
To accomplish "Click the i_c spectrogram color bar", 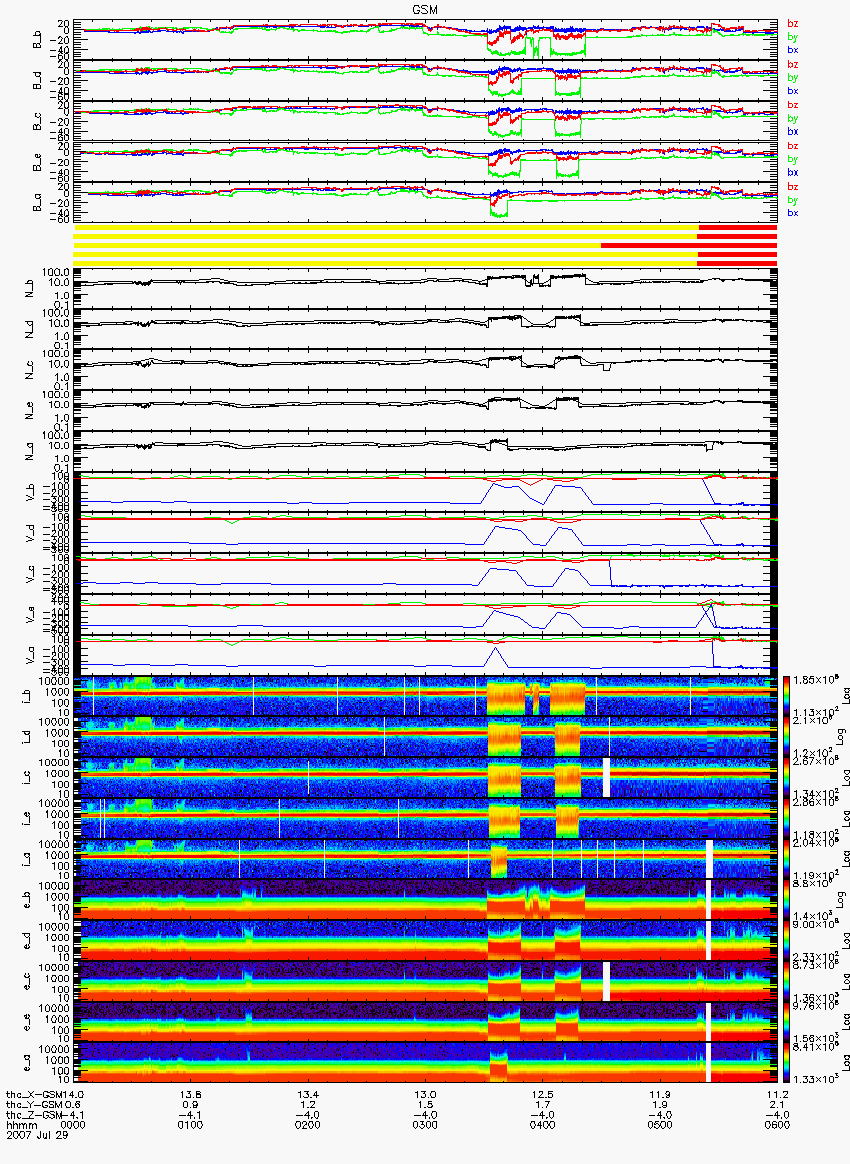I will (786, 777).
